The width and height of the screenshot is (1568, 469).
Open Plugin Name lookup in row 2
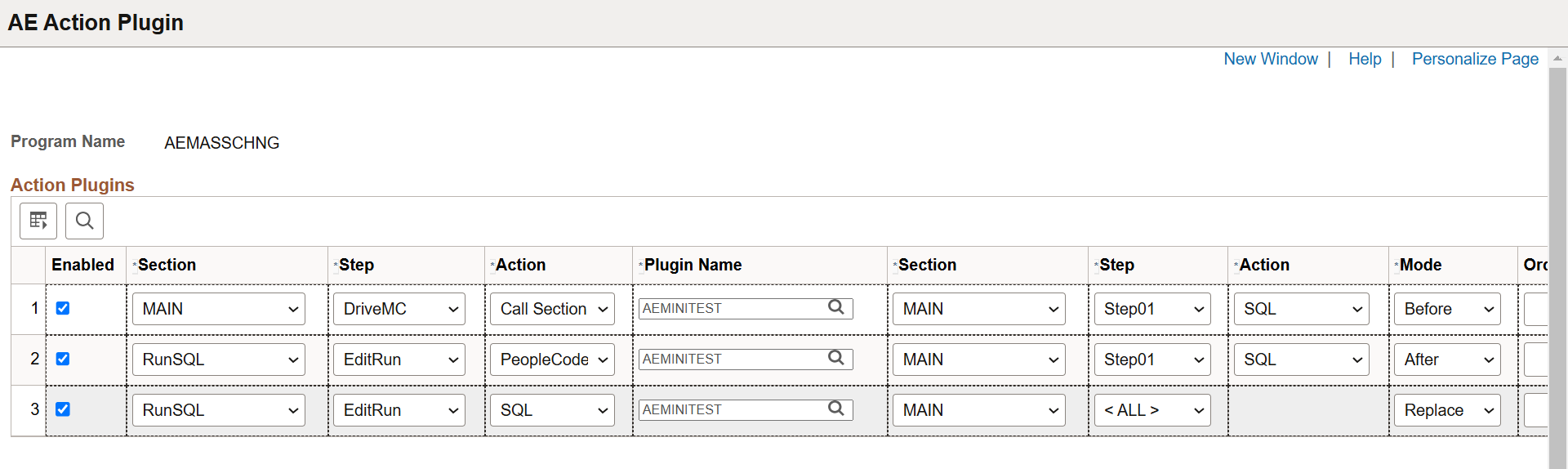835,358
